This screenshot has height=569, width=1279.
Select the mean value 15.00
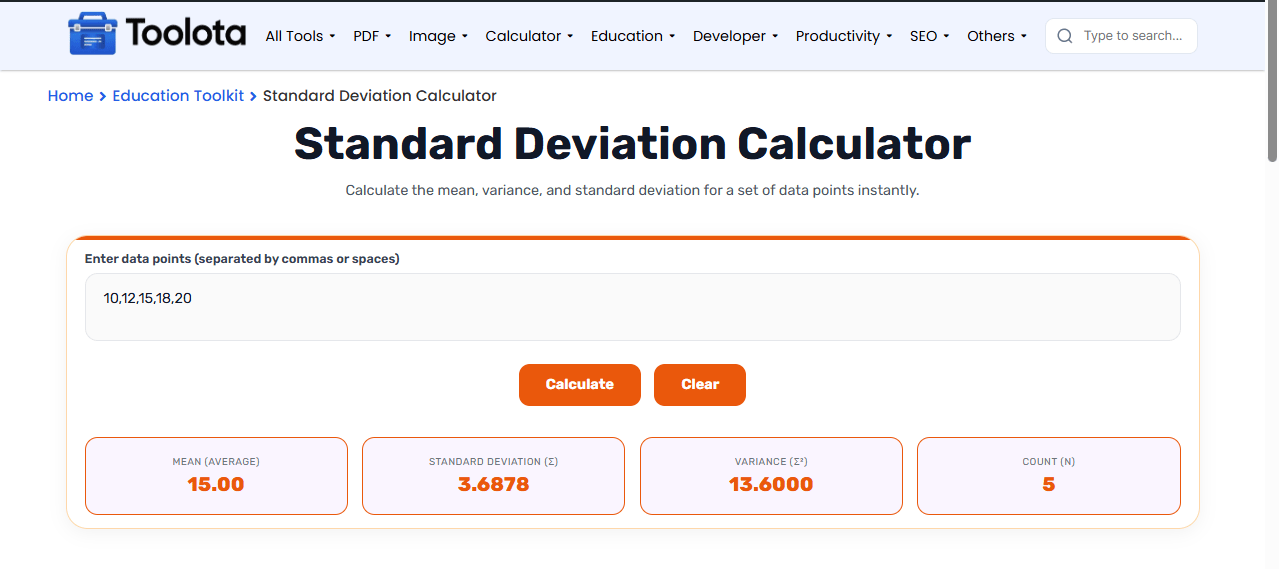[x=216, y=485]
